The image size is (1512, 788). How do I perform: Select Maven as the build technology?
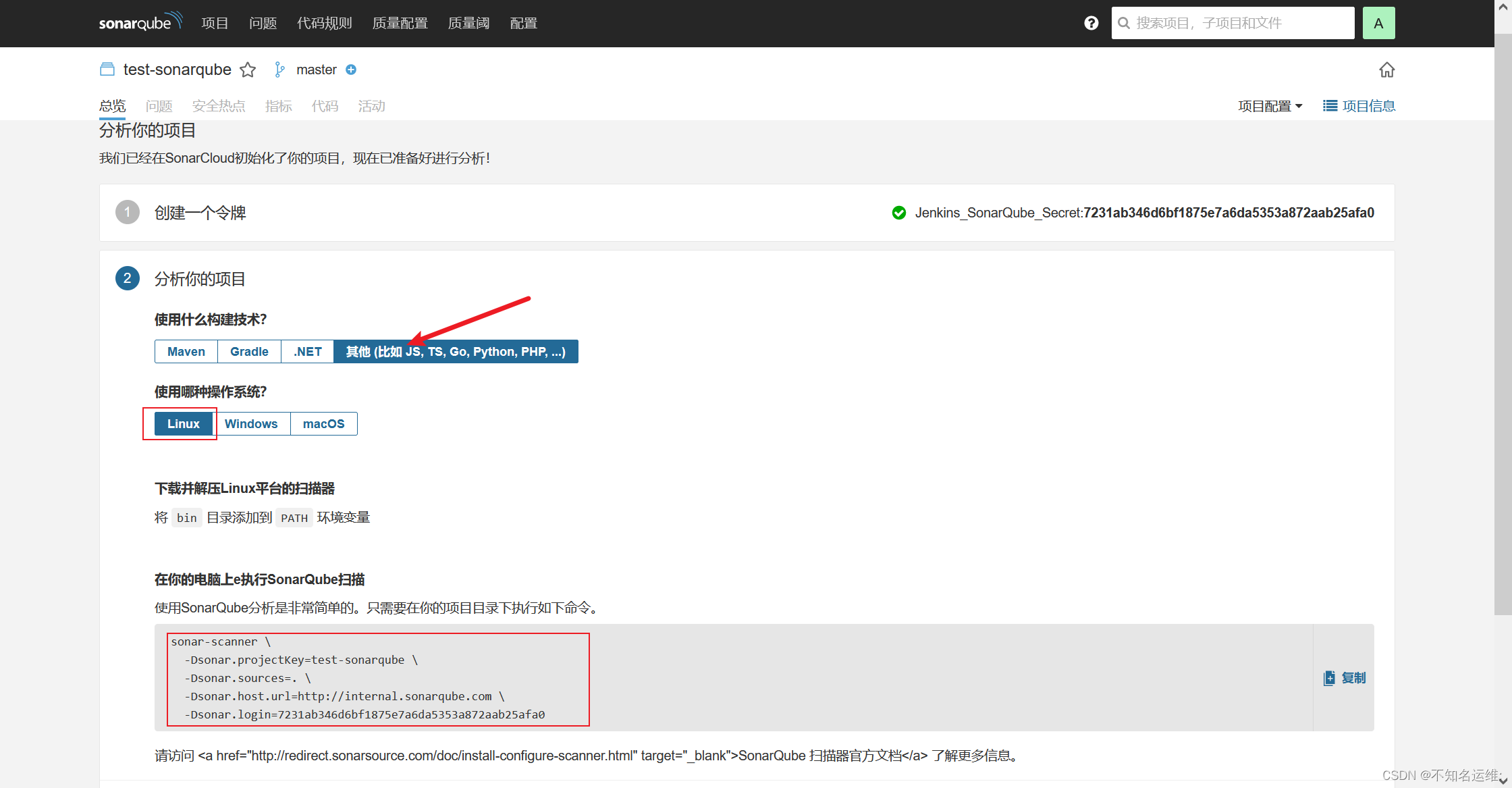click(x=186, y=351)
